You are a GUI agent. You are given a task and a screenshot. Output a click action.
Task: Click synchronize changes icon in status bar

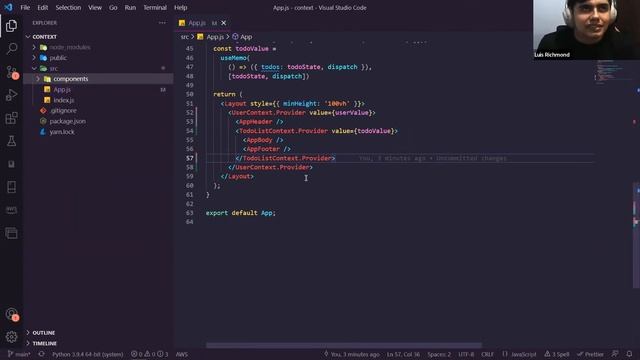[x=41, y=354]
